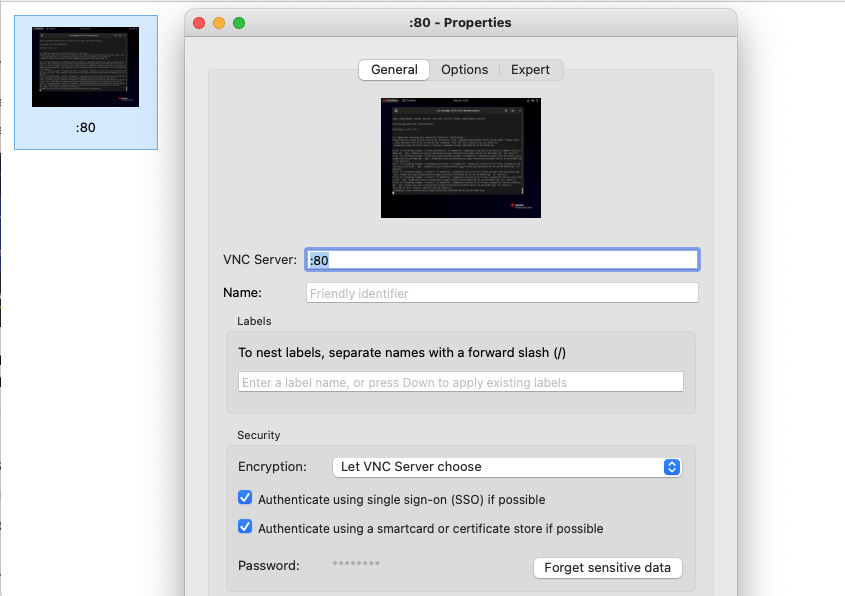Focus the Name friendly identifier field
Image resolution: width=845 pixels, height=596 pixels.
[x=502, y=293]
